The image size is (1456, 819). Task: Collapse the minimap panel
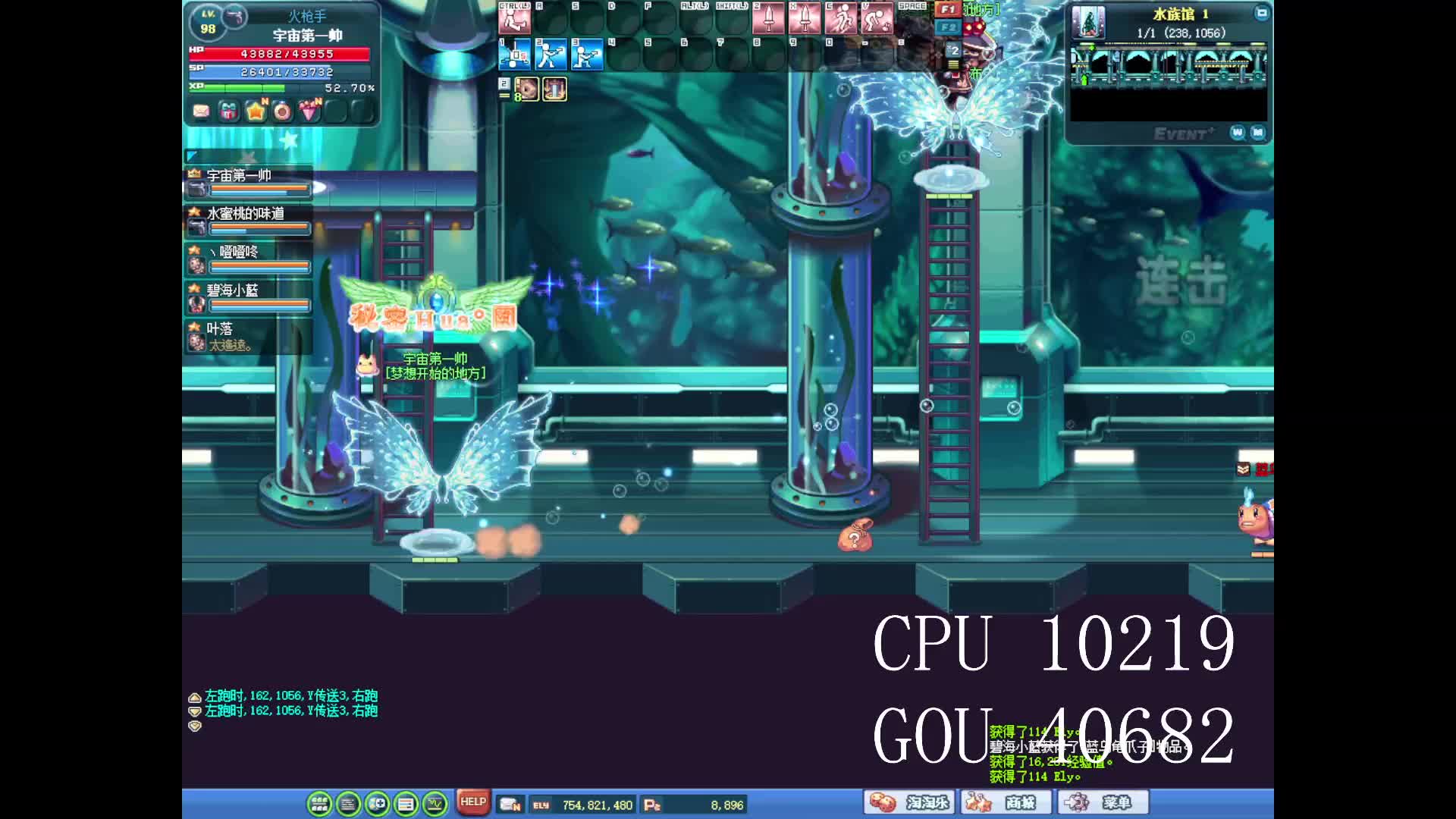click(x=1261, y=13)
